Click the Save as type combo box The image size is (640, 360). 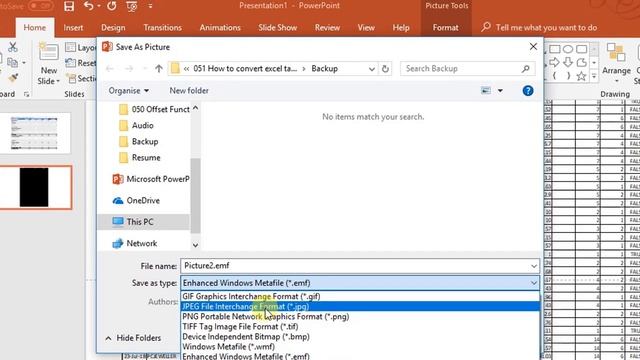pyautogui.click(x=360, y=283)
